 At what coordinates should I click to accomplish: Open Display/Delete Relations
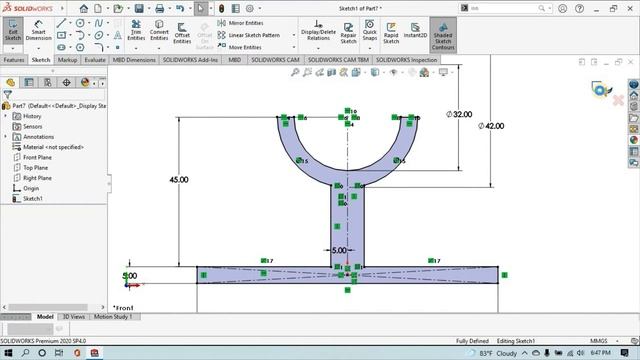(318, 31)
